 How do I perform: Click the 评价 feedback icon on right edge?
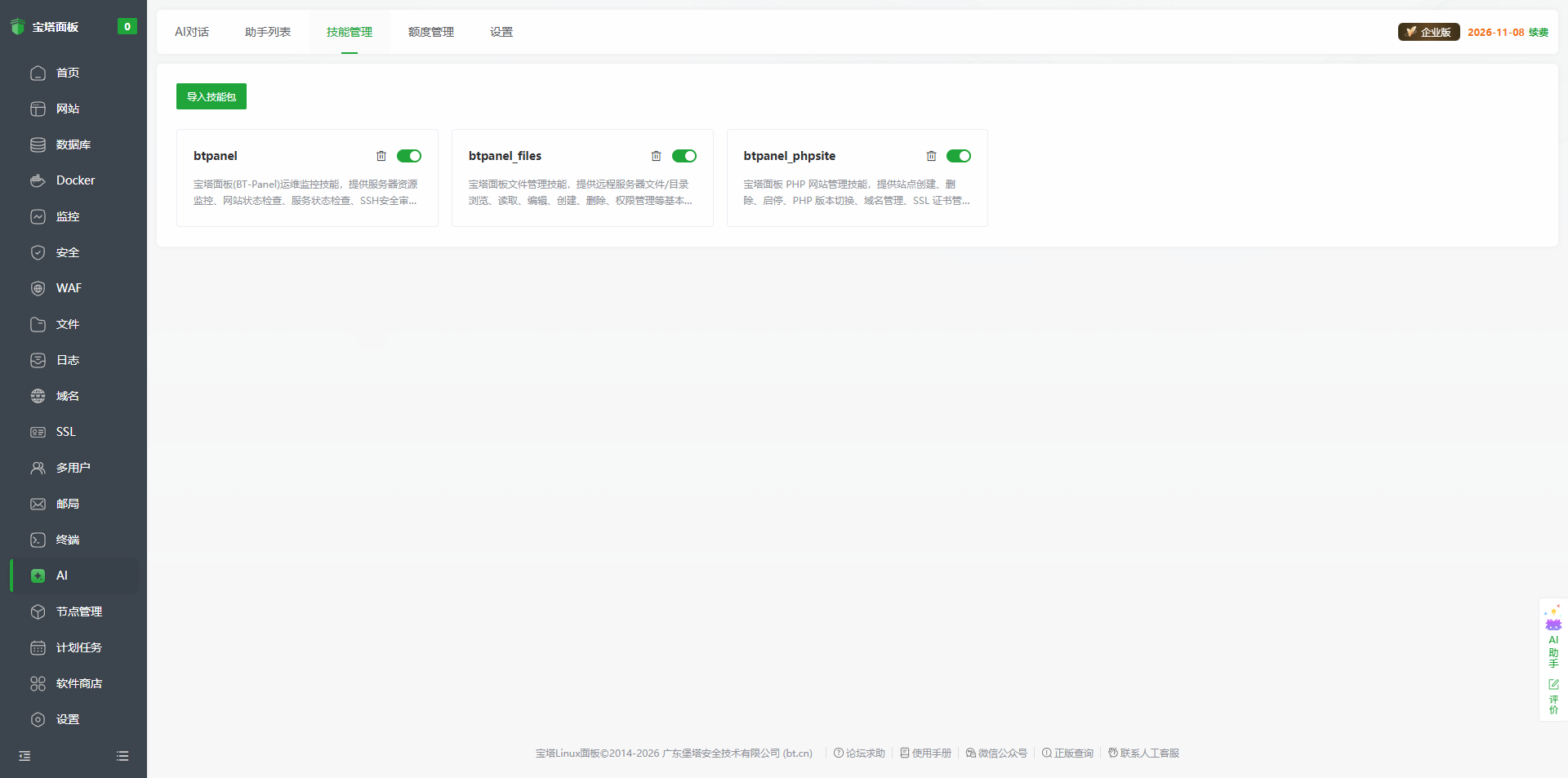tap(1553, 696)
